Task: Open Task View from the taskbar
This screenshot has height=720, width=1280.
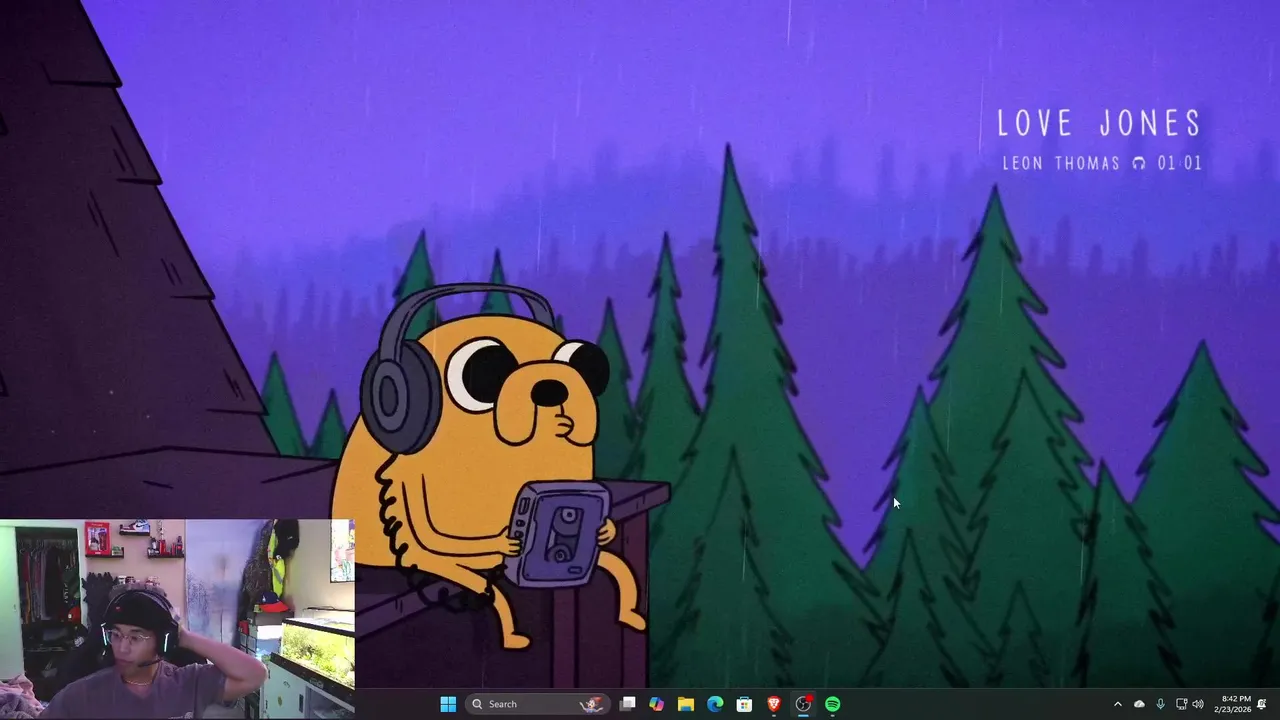Action: [x=627, y=704]
